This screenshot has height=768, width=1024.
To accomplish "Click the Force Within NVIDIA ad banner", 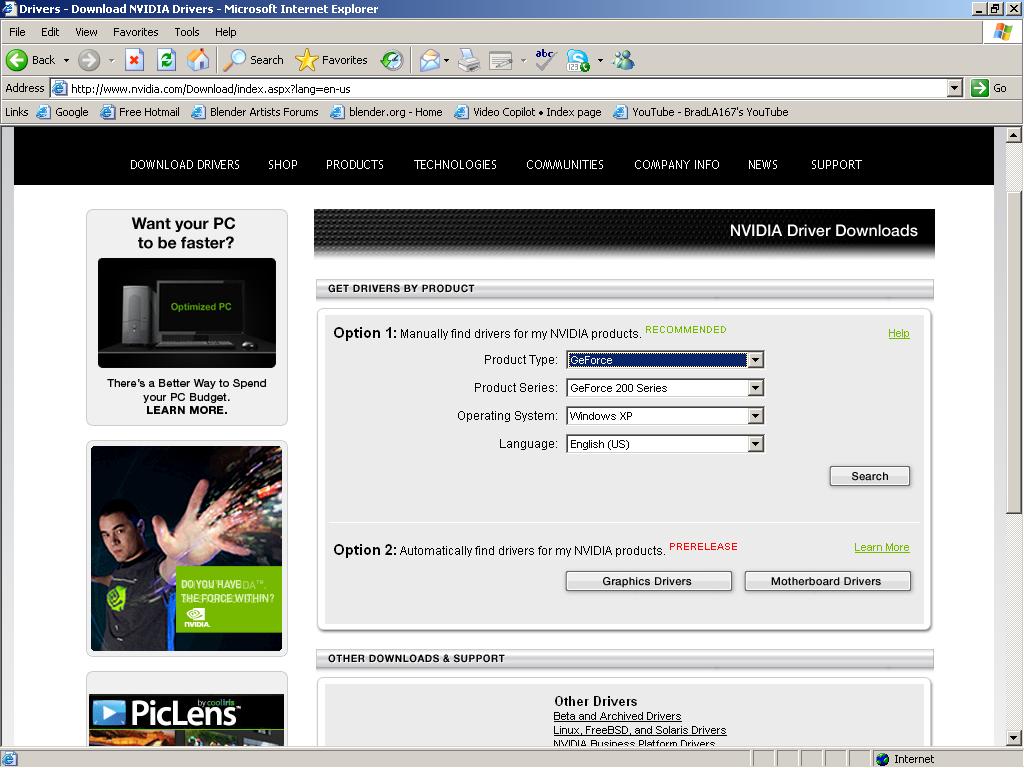I will [x=187, y=549].
